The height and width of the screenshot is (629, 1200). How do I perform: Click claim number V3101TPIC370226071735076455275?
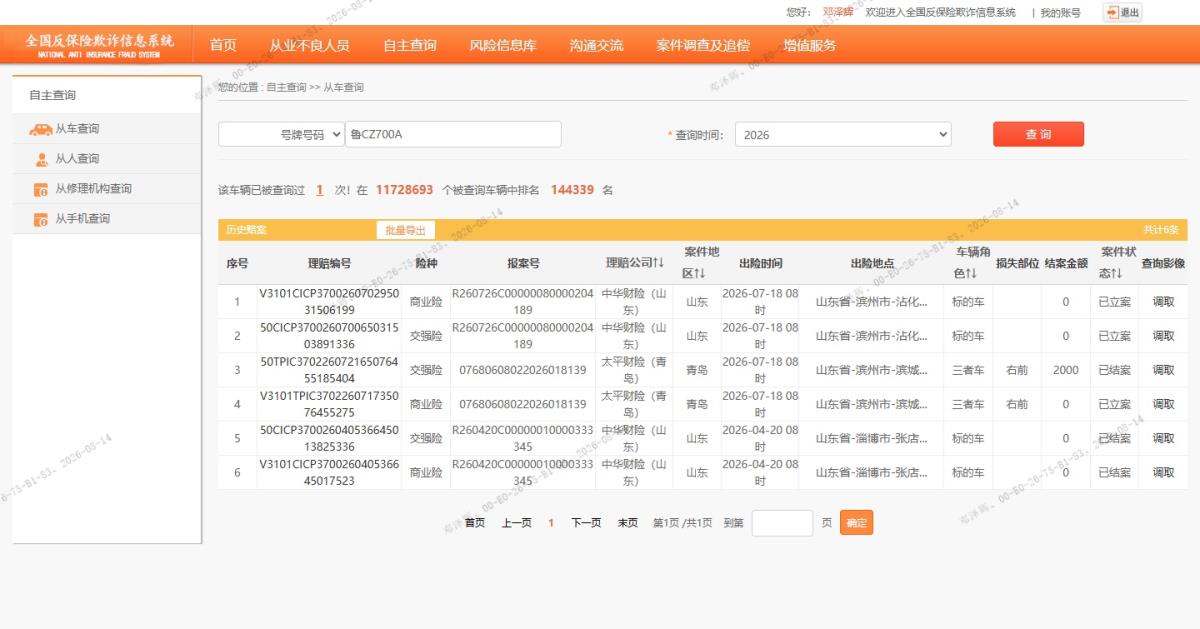tap(329, 404)
